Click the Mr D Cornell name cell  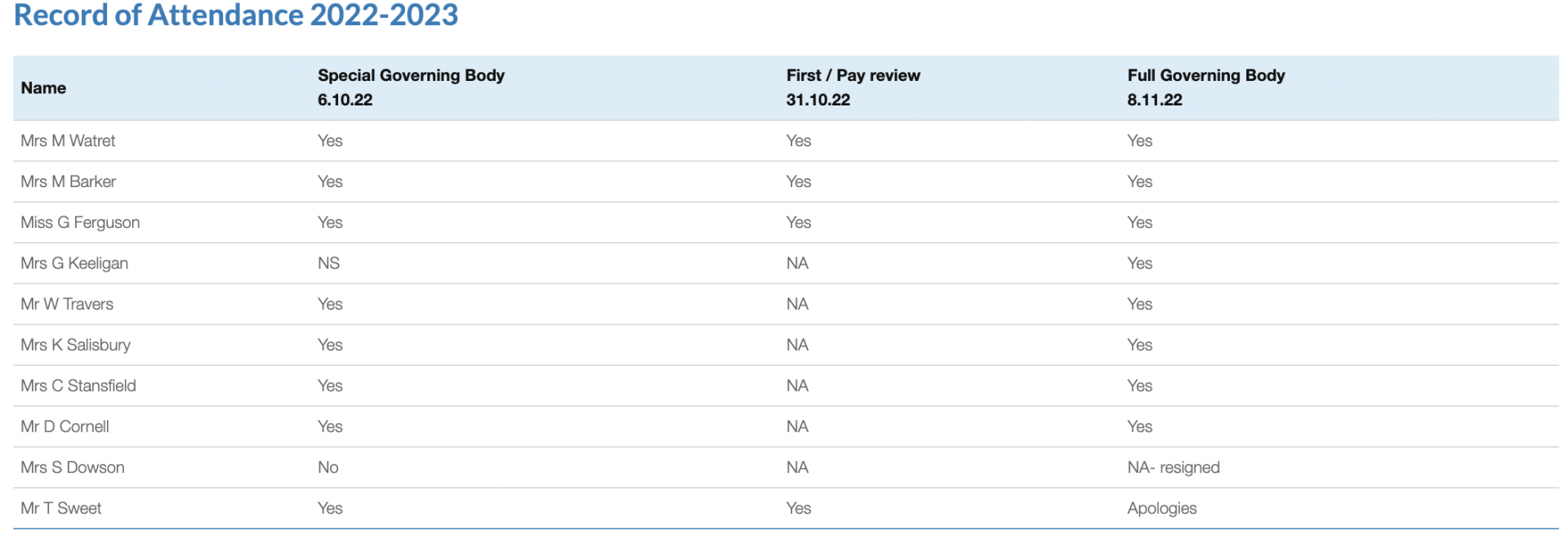[65, 427]
